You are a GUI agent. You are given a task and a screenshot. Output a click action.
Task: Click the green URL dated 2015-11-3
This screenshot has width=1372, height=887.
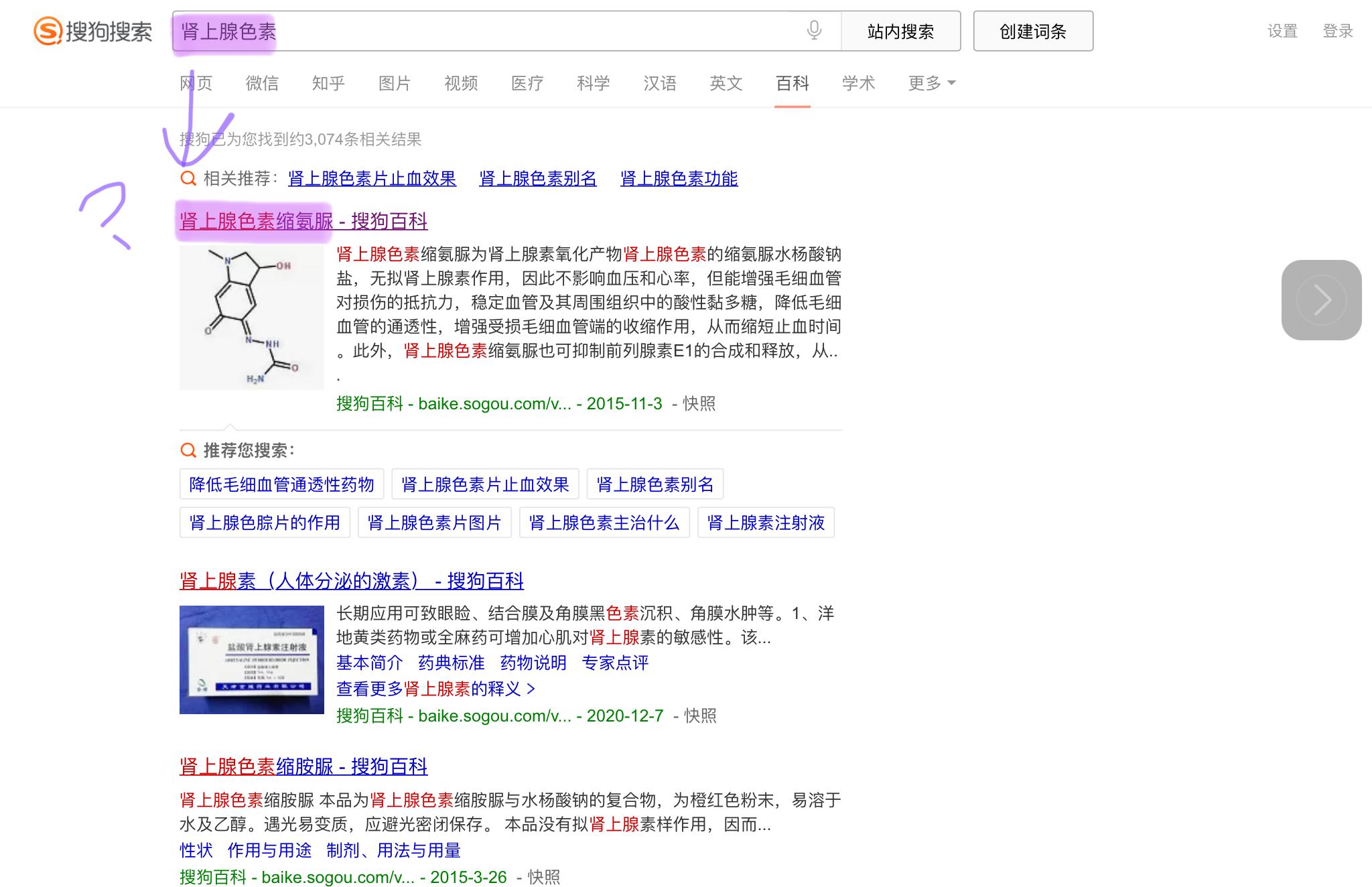coord(499,404)
